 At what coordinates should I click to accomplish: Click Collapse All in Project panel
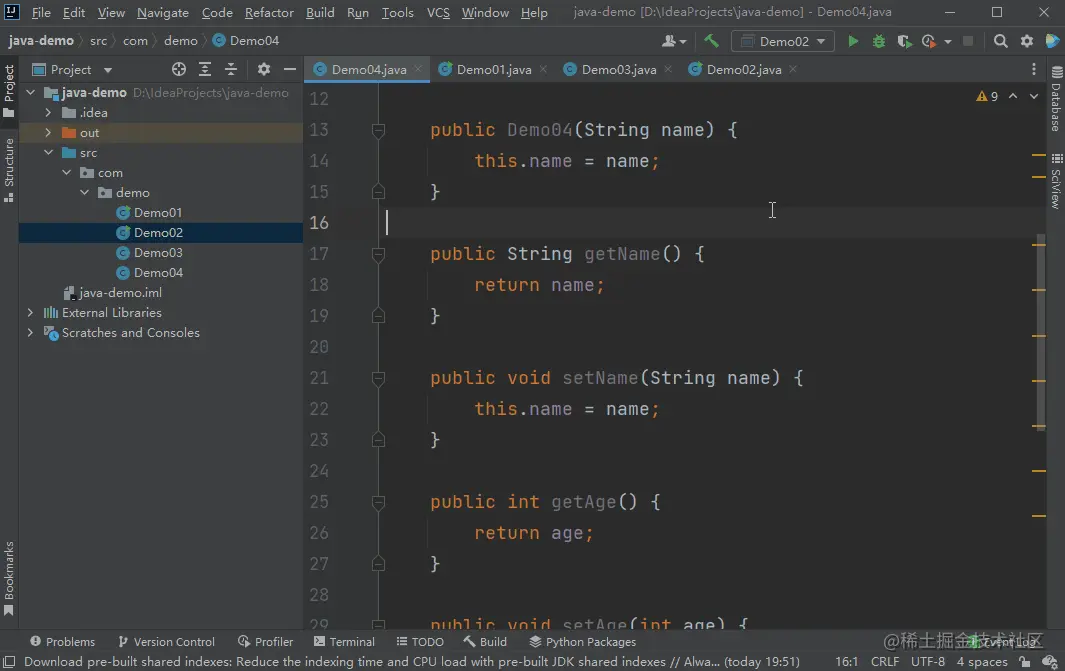[231, 69]
